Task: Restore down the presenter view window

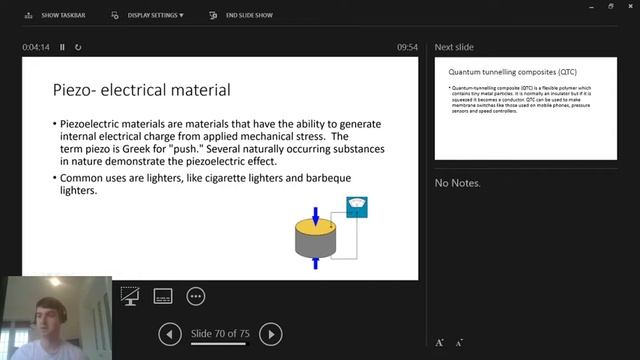Action: pos(611,7)
